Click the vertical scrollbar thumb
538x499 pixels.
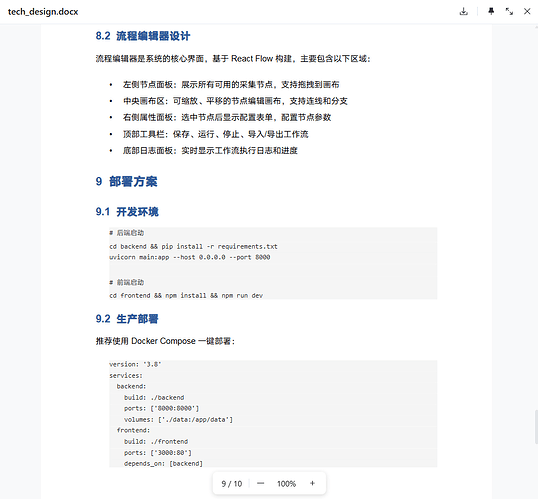[536, 427]
